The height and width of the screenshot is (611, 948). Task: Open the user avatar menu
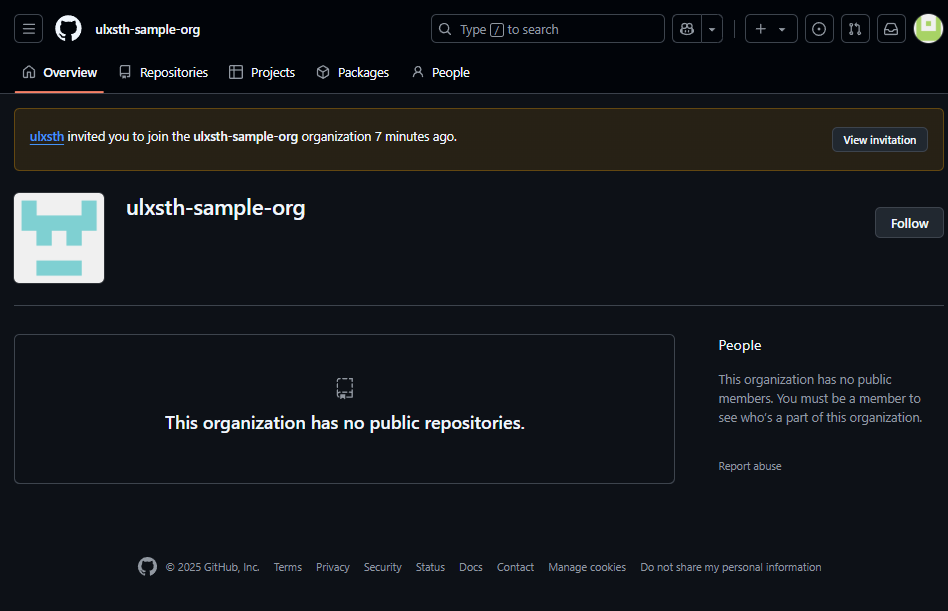pos(928,29)
